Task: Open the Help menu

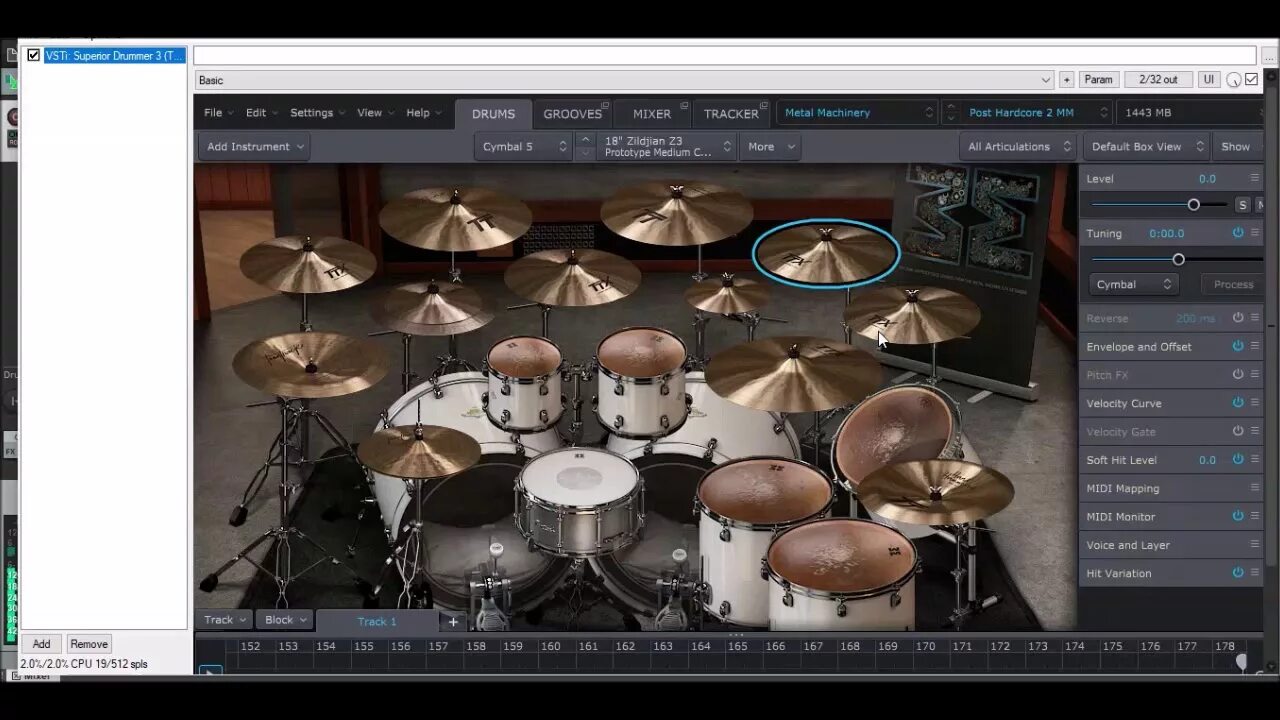Action: 424,113
